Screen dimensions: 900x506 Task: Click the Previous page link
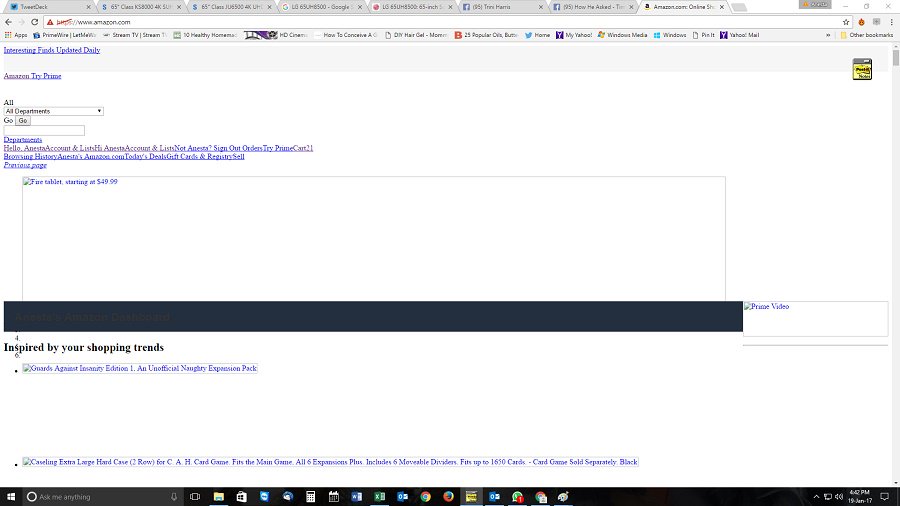(25, 165)
